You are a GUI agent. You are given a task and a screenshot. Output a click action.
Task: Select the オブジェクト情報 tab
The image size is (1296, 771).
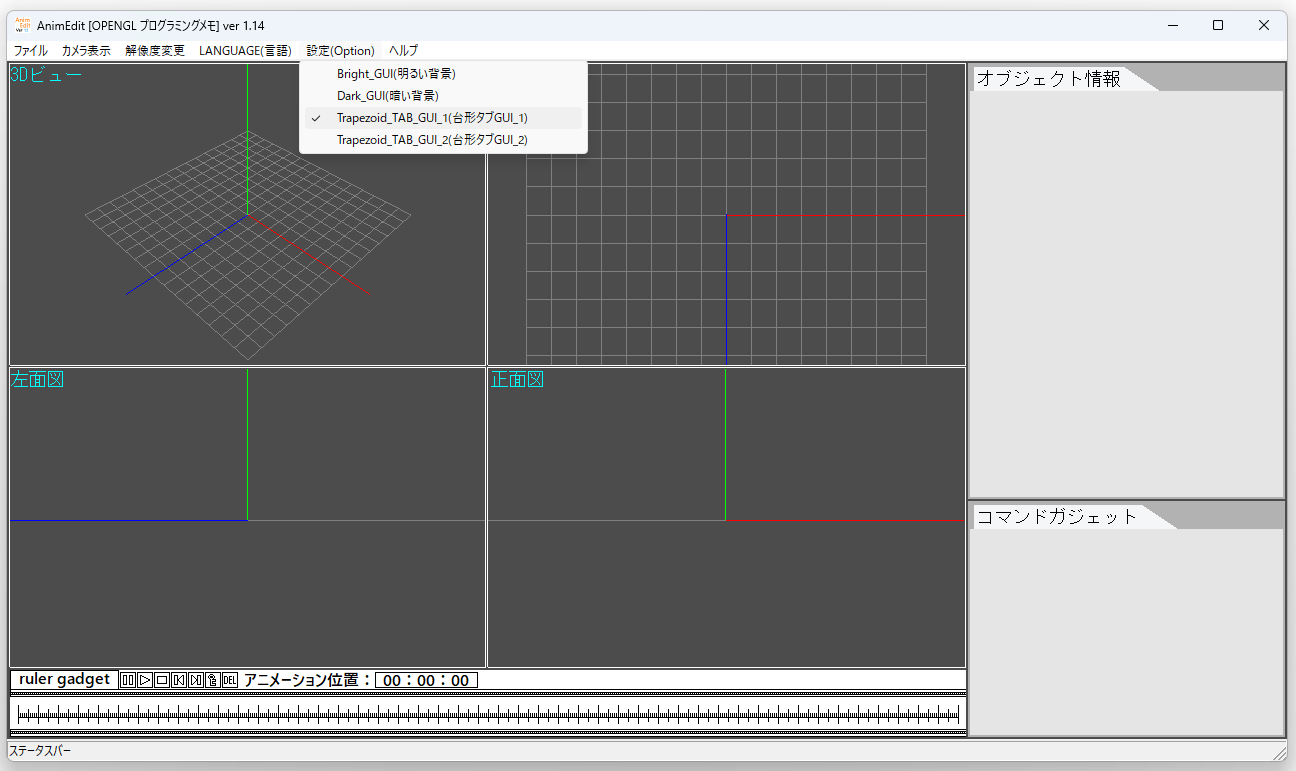pos(1048,79)
